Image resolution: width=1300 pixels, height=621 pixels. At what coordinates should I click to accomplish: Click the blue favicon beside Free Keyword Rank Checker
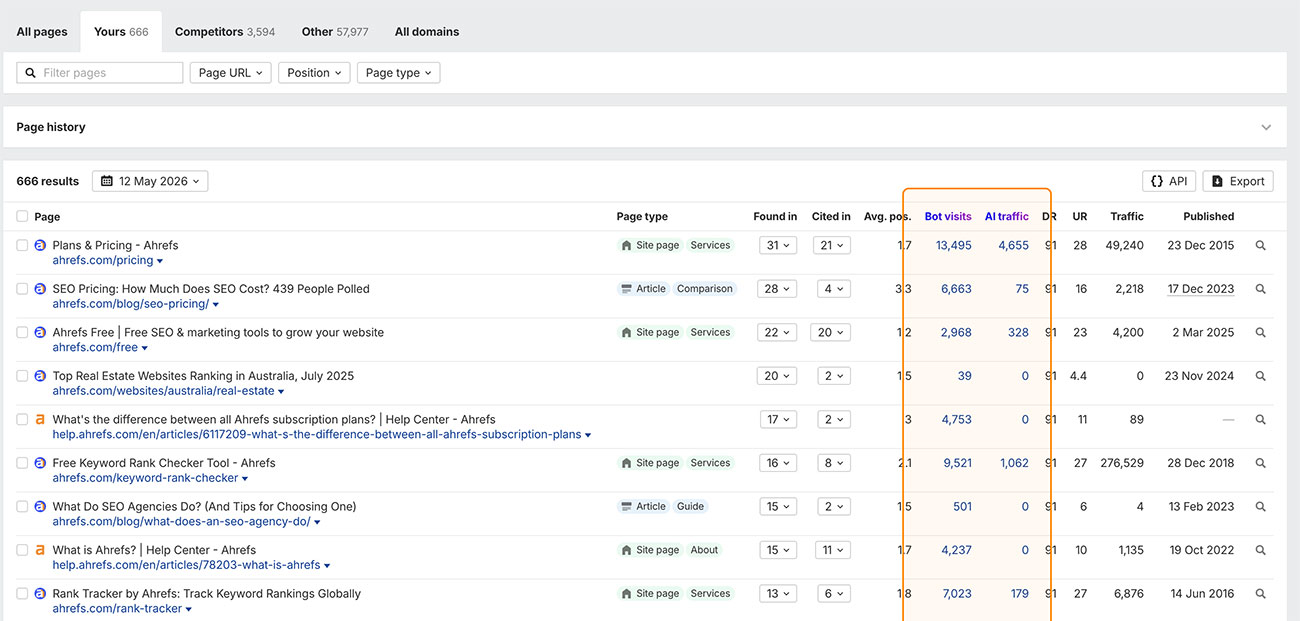pyautogui.click(x=40, y=463)
